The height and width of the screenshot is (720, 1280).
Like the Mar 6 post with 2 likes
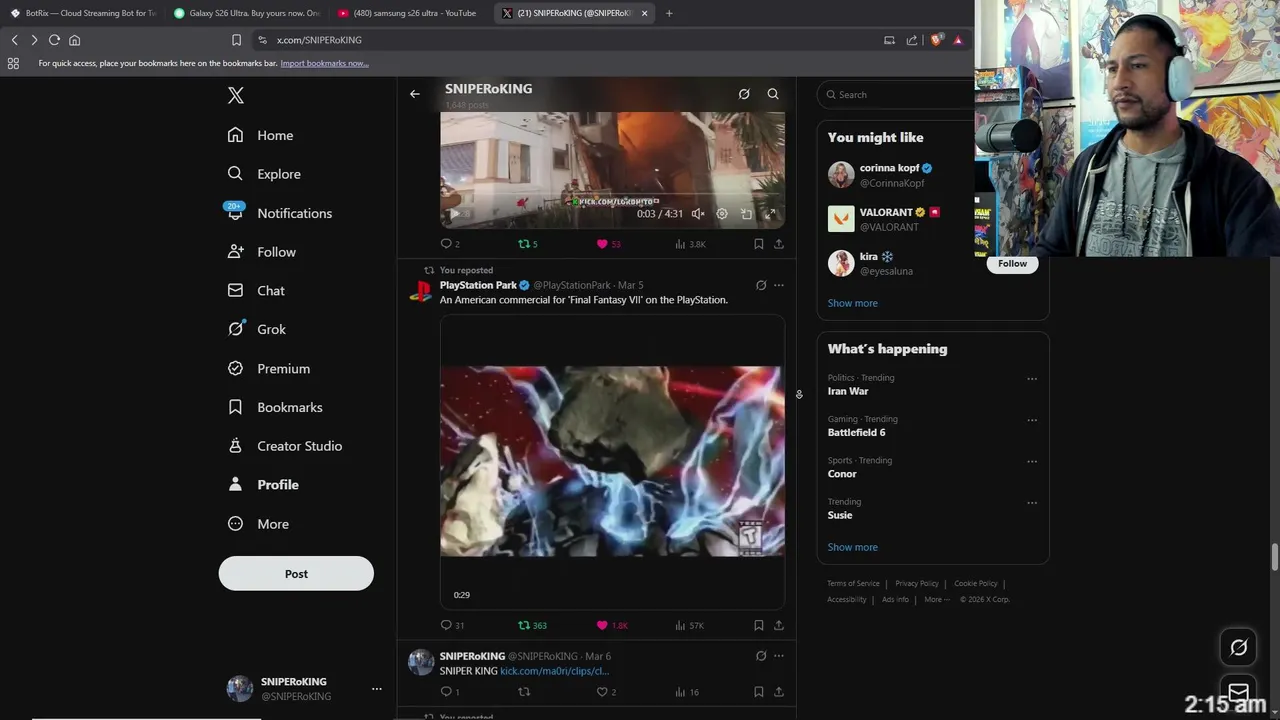[x=606, y=692]
